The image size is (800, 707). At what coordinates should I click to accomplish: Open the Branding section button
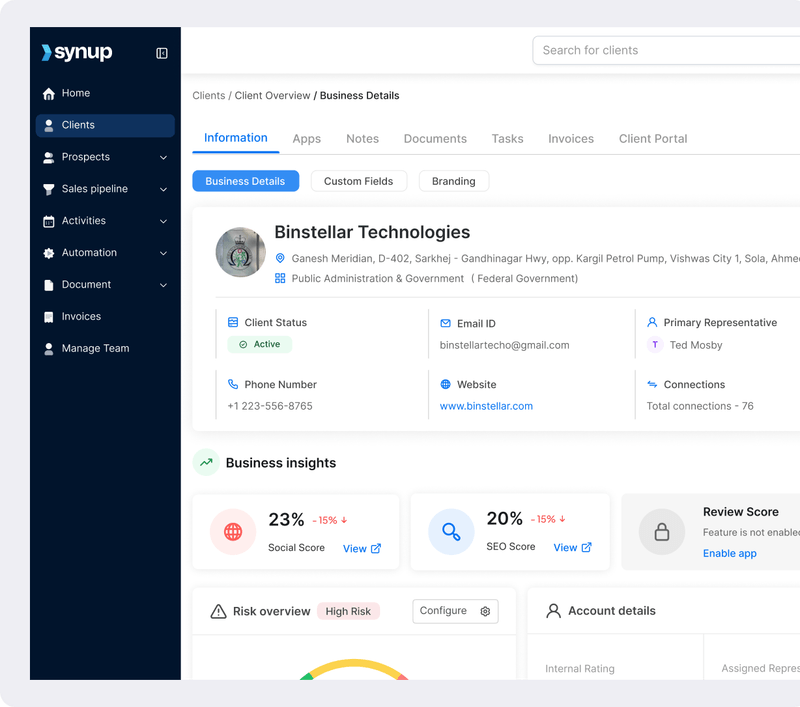454,181
